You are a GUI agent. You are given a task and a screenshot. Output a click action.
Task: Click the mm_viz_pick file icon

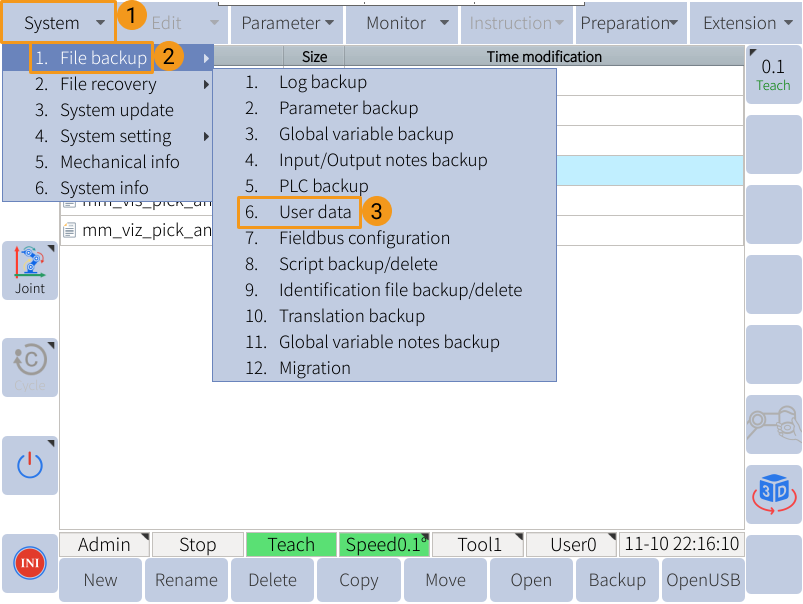point(69,231)
